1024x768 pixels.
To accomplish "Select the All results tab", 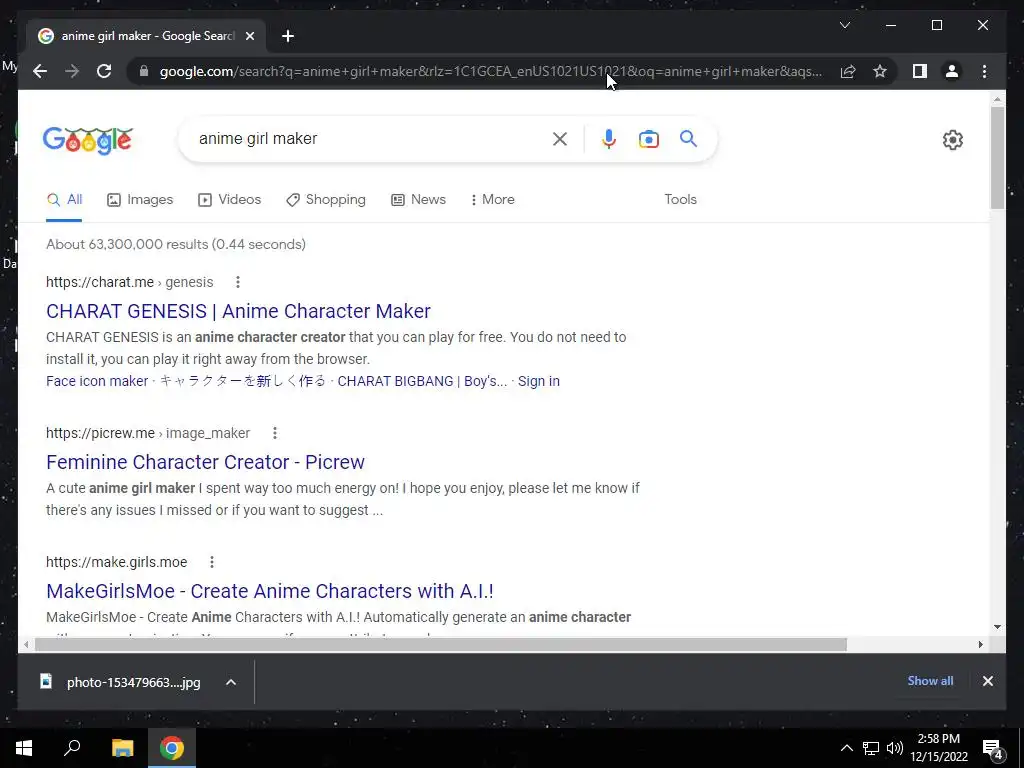I will pos(64,200).
